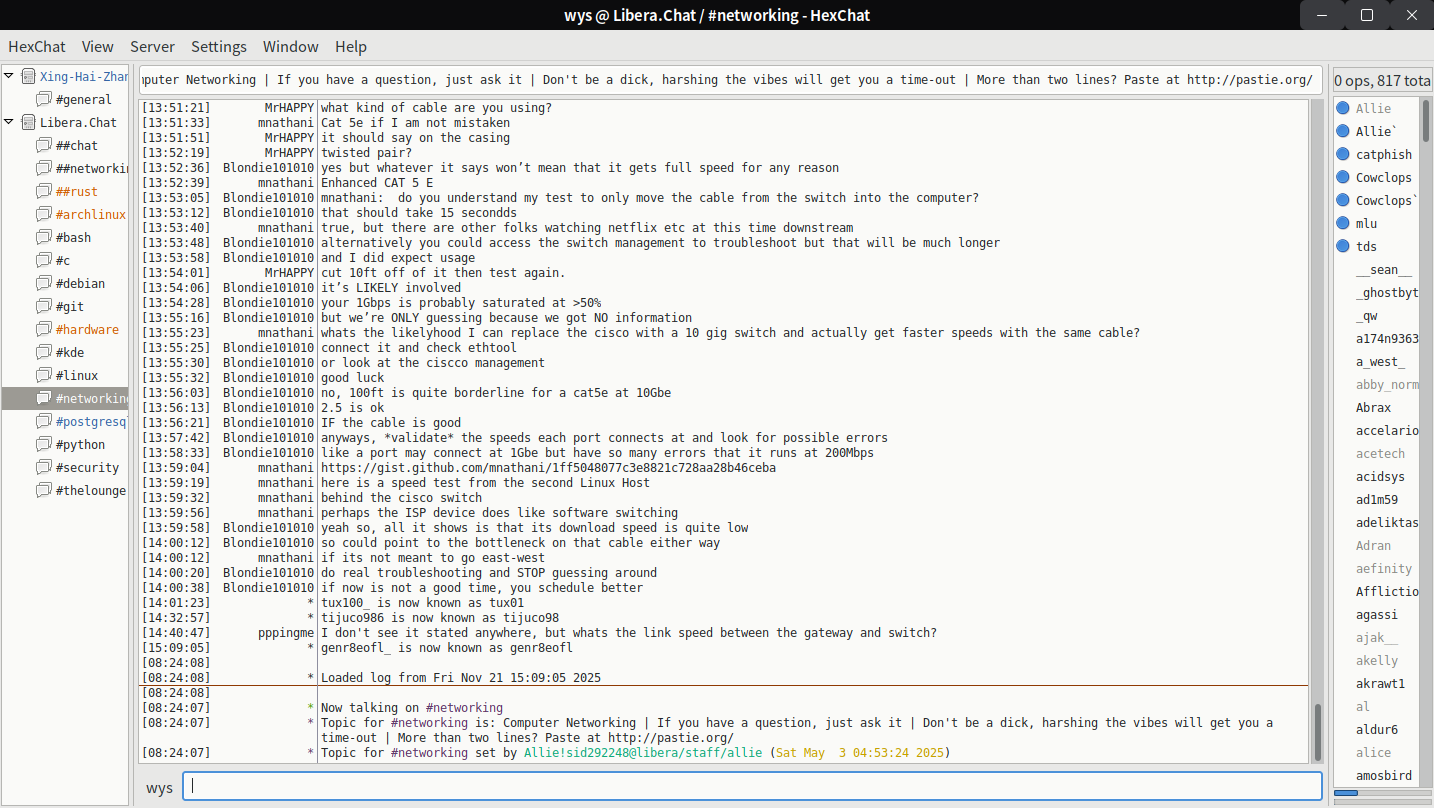Collapse the Xing-Hai-Zhan server tree

click(x=10, y=76)
